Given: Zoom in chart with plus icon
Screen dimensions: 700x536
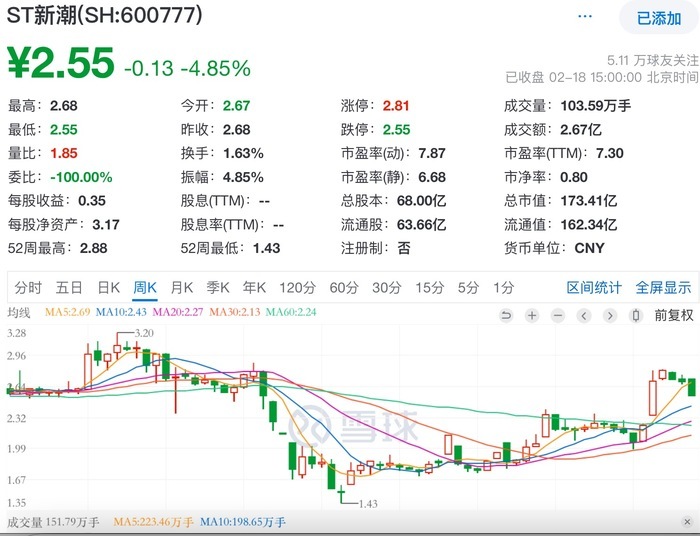Looking at the screenshot, I should tap(532, 316).
